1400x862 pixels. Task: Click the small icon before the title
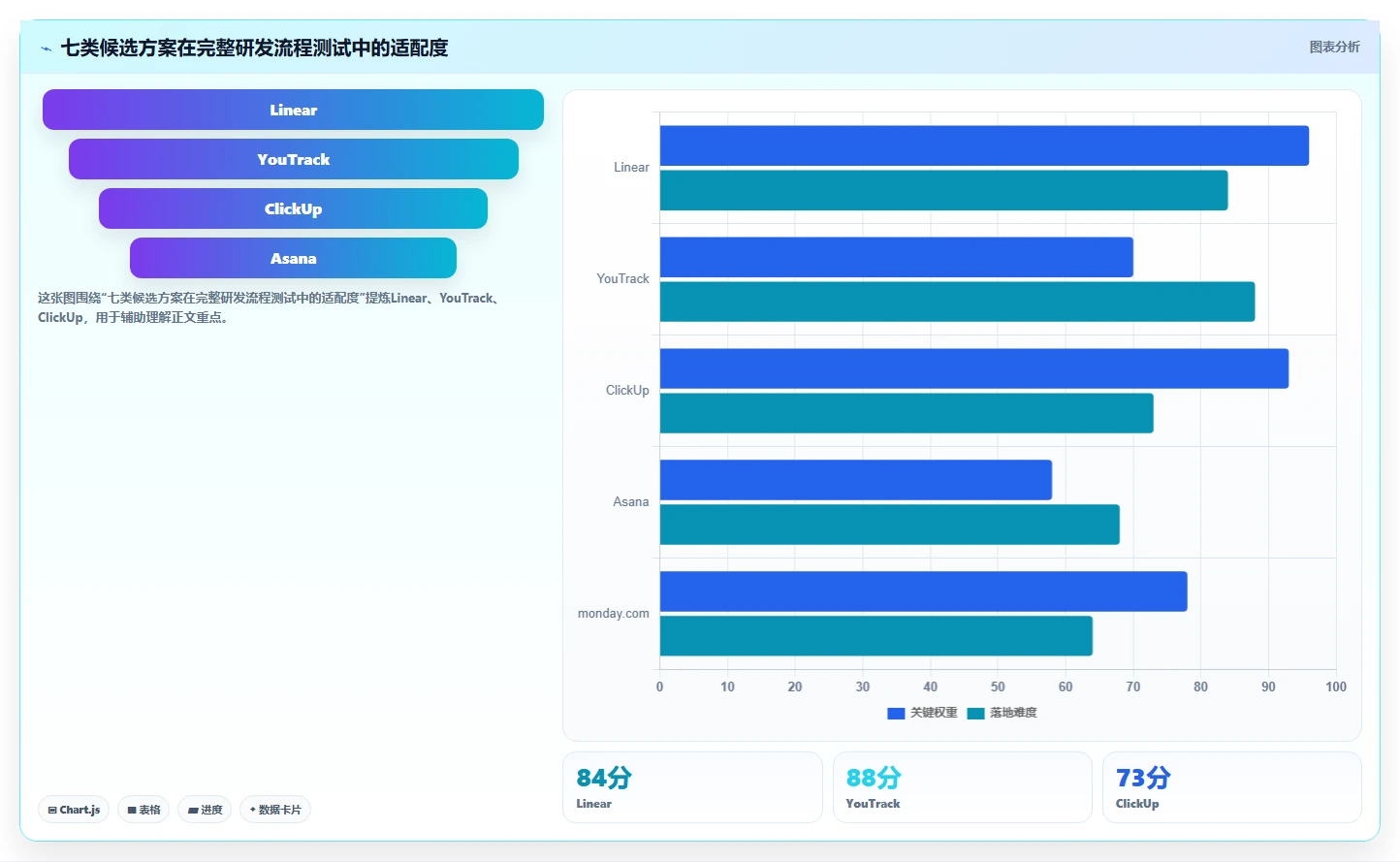coord(46,48)
